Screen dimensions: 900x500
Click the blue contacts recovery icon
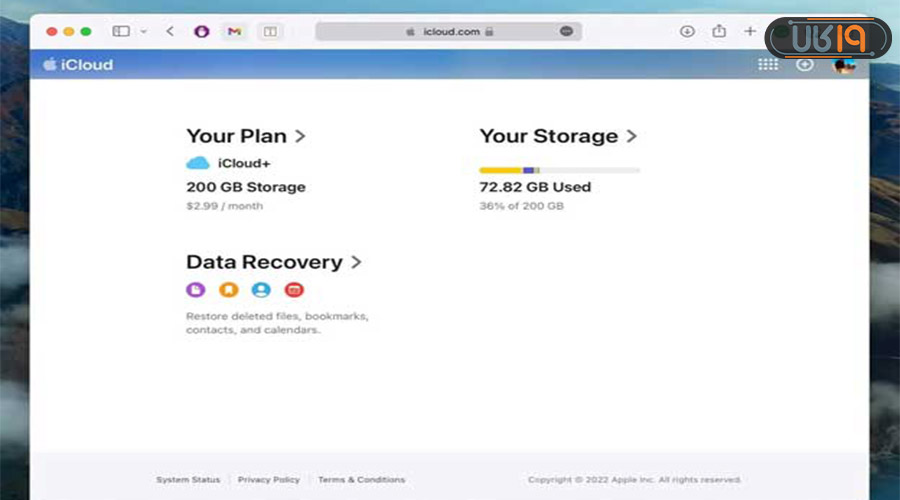click(261, 290)
